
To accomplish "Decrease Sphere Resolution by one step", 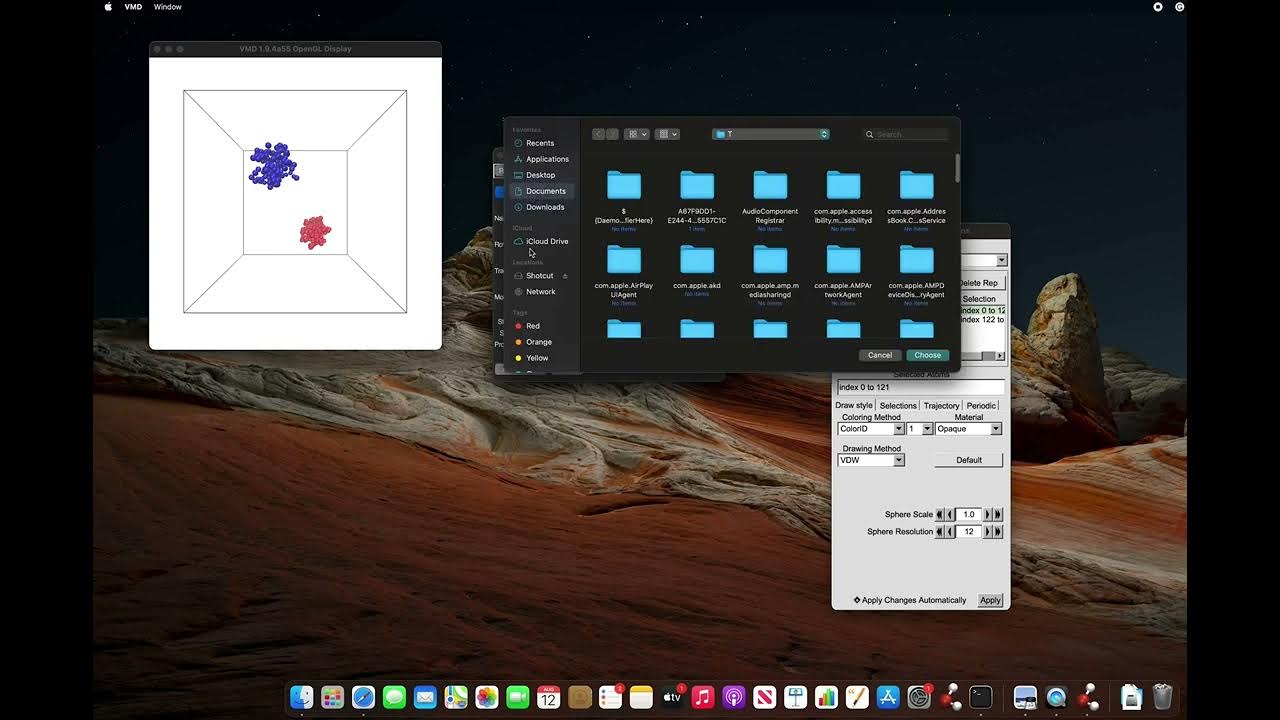I will tap(950, 531).
